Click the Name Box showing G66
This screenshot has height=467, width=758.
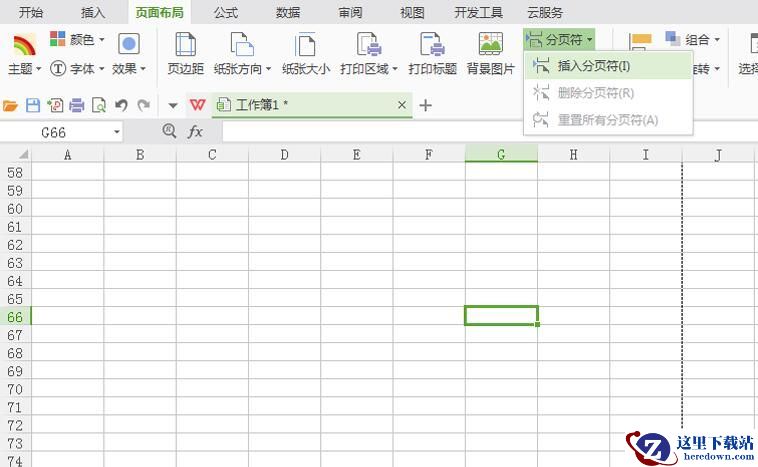coord(54,132)
